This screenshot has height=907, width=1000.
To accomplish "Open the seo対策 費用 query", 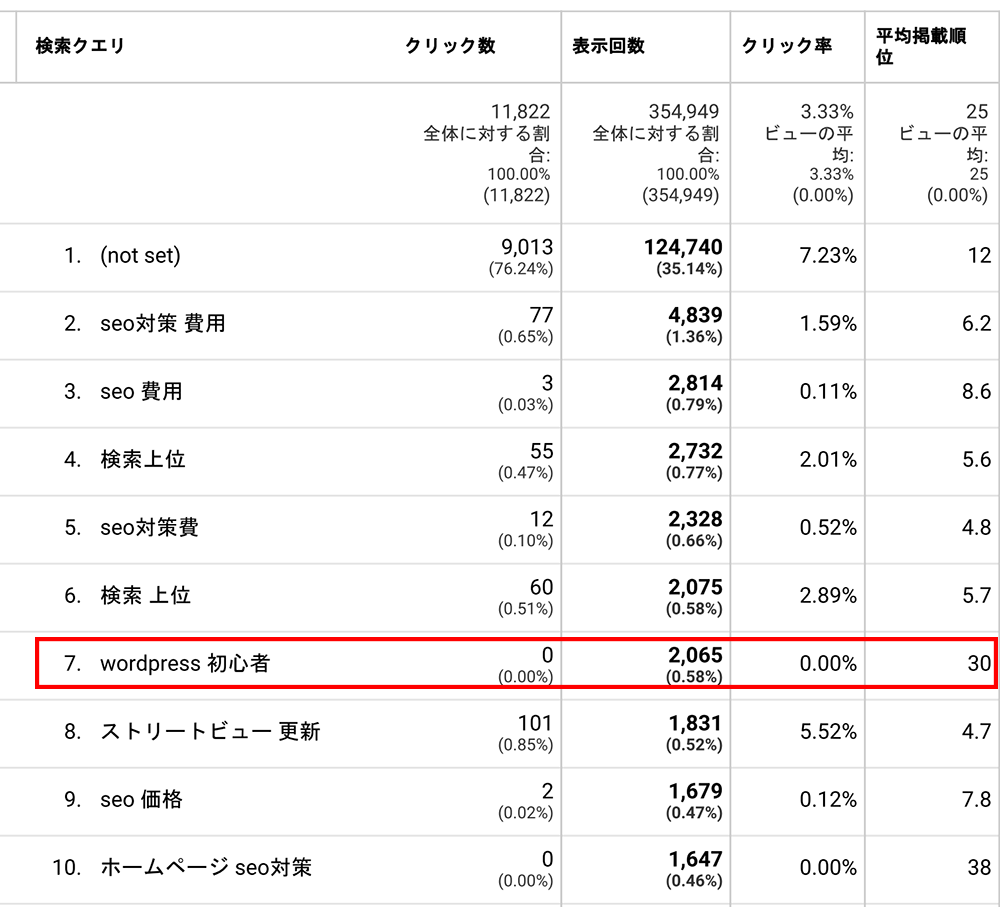I will click(x=163, y=323).
